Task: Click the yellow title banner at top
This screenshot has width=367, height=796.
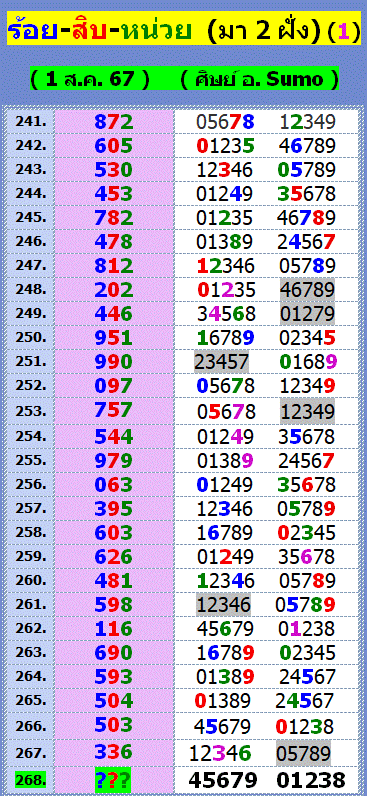Action: point(183,29)
